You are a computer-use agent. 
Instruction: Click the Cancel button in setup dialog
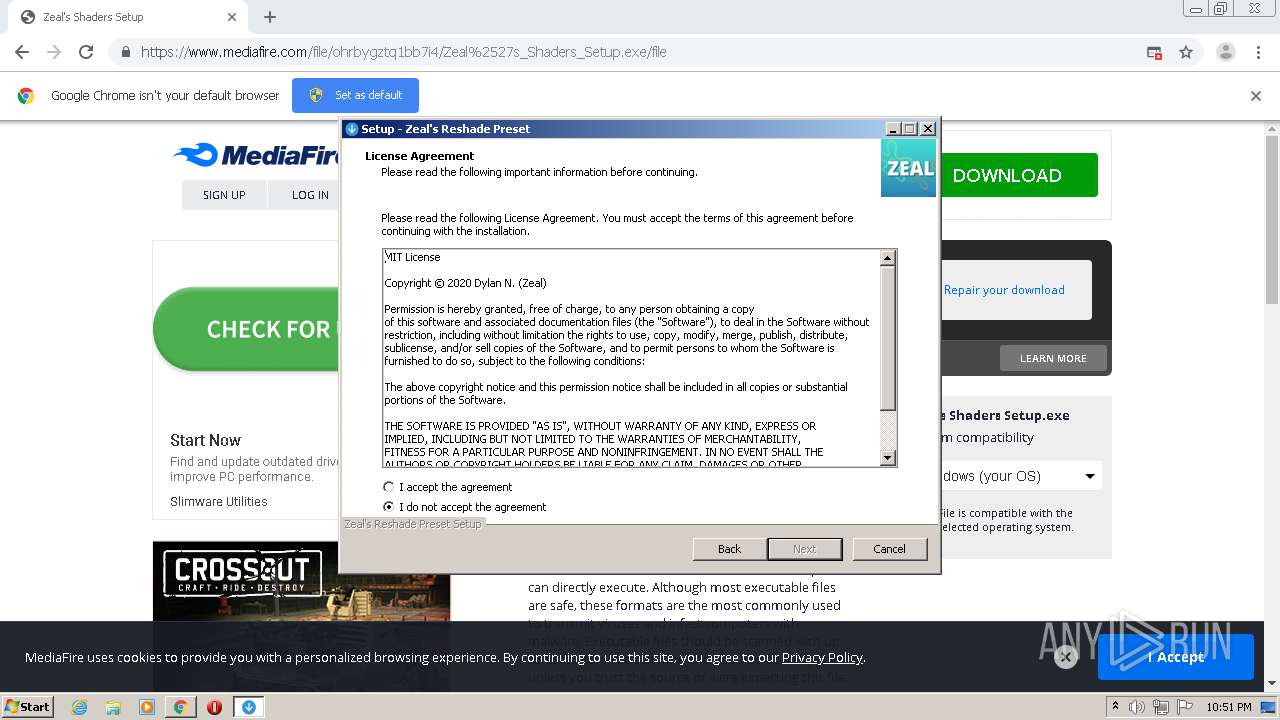pyautogui.click(x=889, y=549)
